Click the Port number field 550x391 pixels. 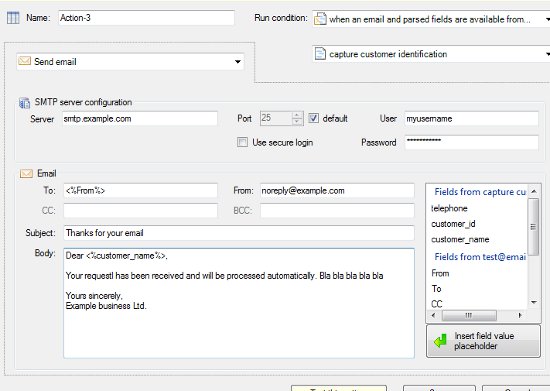(x=276, y=118)
